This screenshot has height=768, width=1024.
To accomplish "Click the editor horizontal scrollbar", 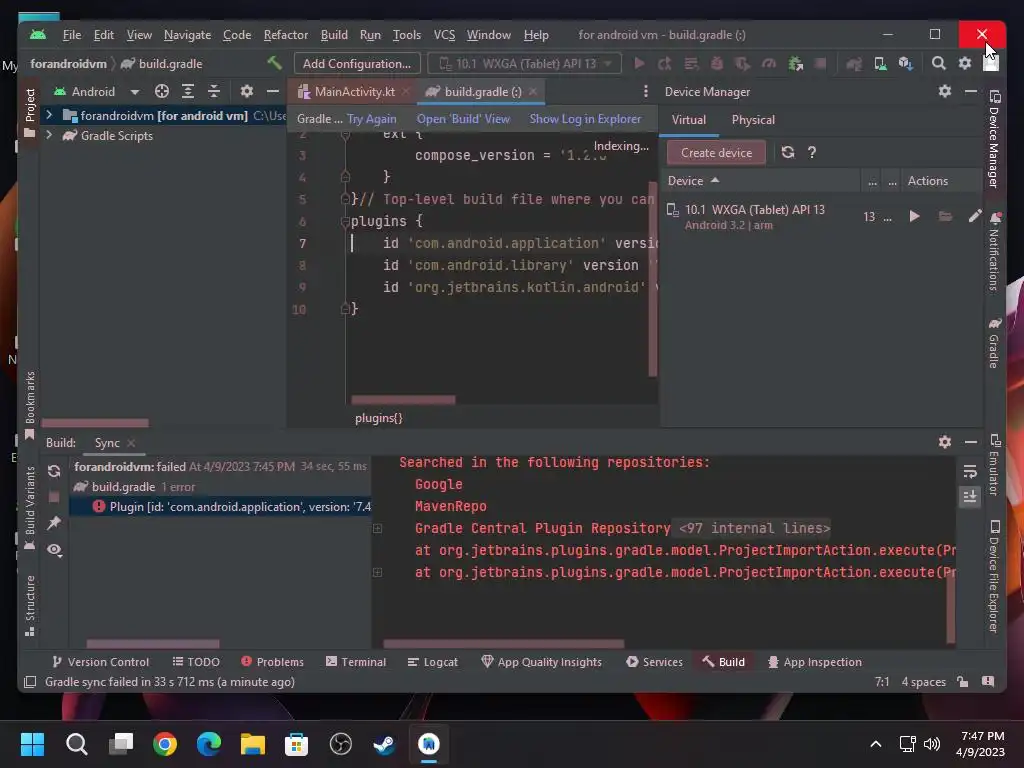I will (403, 399).
